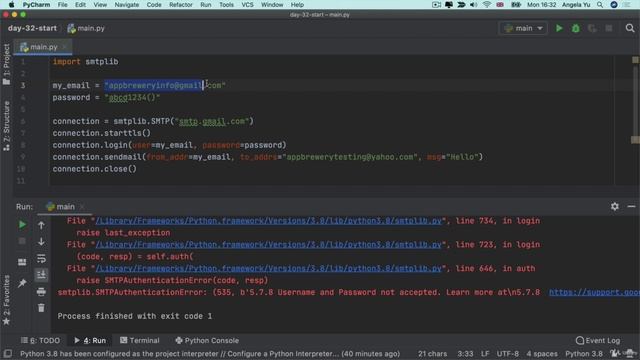Screen dimensions: 640x360
Task: Toggle soft-wrap in Run output
Action: 41,258
